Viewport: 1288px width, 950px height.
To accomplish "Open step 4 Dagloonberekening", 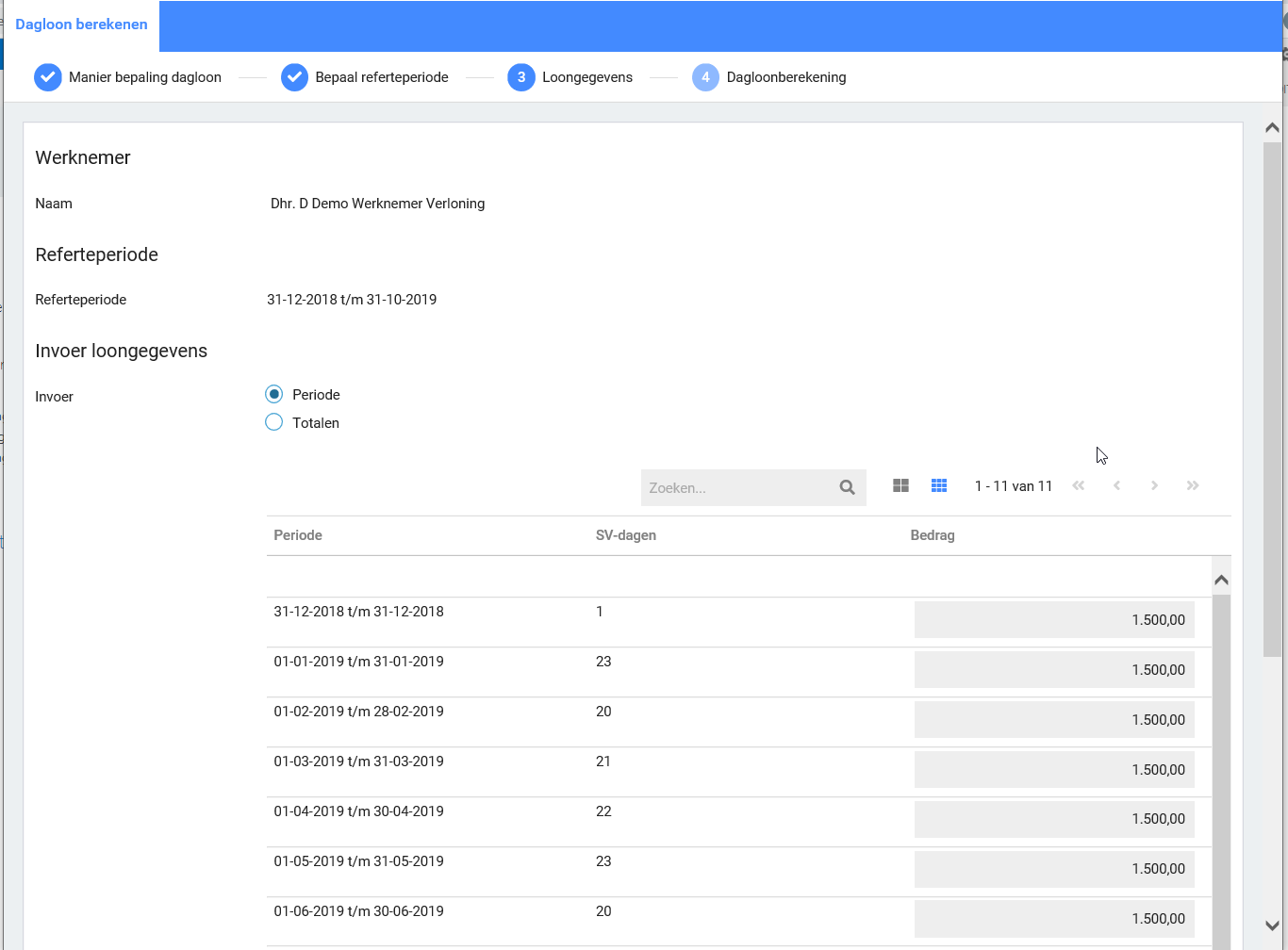I will pyautogui.click(x=705, y=77).
